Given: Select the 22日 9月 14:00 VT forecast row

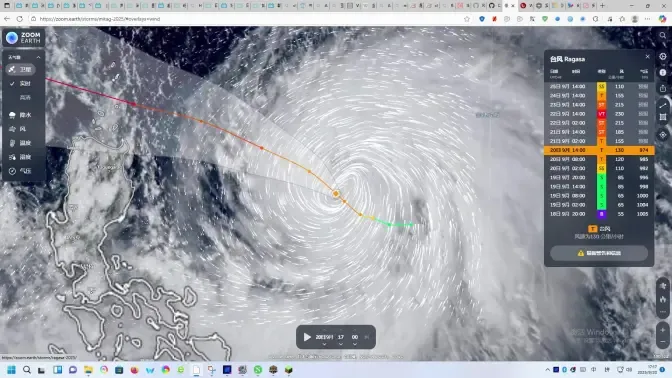Looking at the screenshot, I should [599, 114].
